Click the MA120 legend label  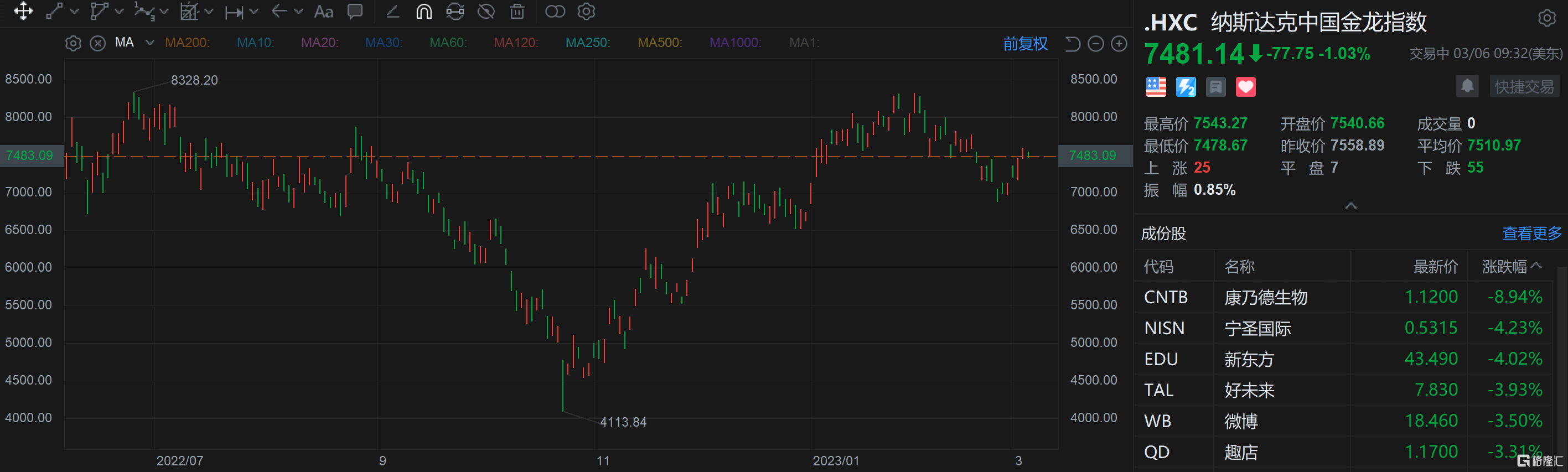(x=516, y=43)
